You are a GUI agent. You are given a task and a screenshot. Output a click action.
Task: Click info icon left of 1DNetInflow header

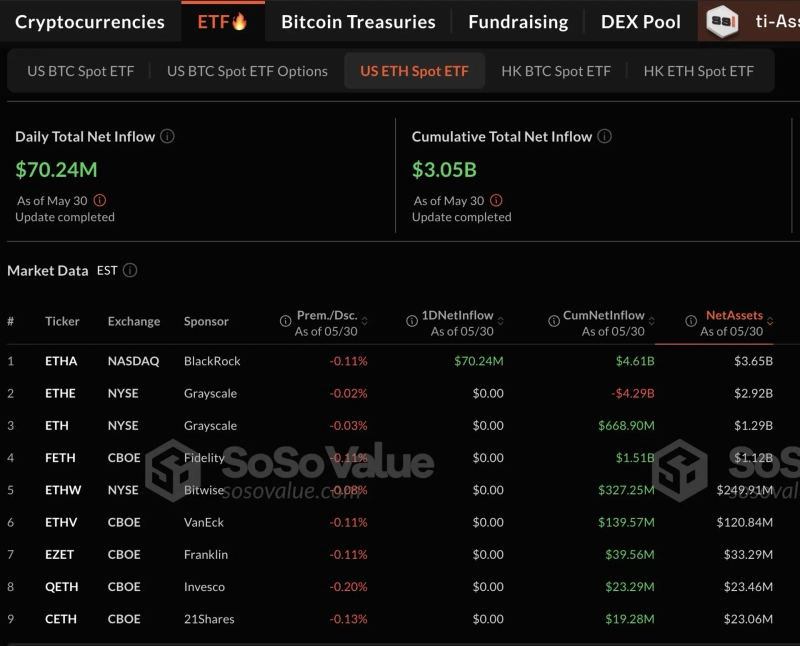click(x=412, y=321)
